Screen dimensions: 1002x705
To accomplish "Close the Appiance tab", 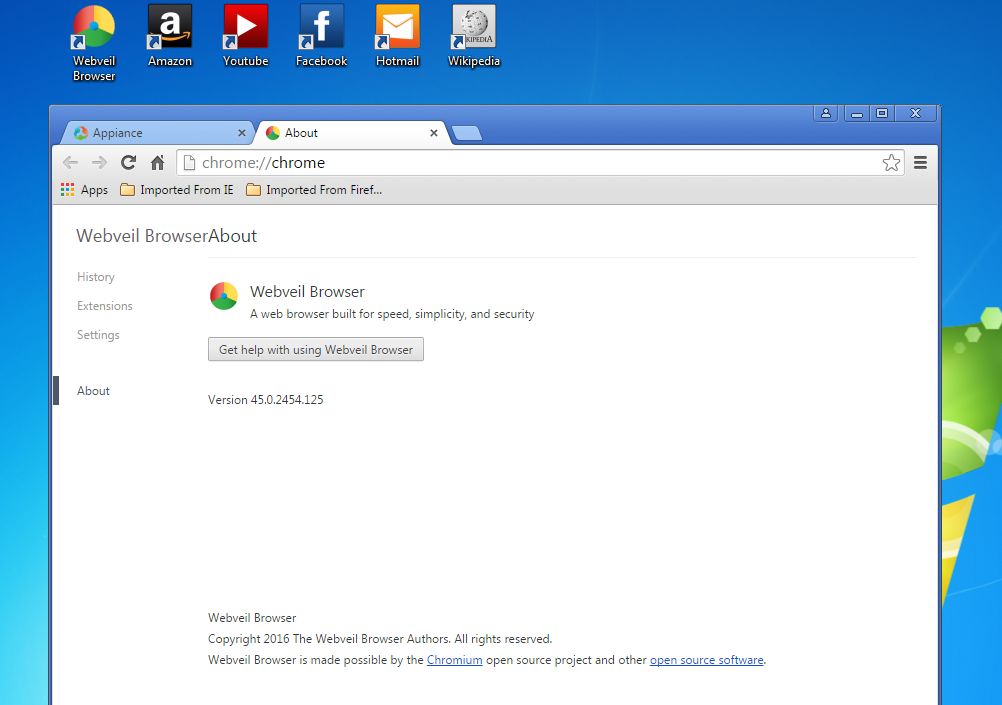I will [x=242, y=133].
